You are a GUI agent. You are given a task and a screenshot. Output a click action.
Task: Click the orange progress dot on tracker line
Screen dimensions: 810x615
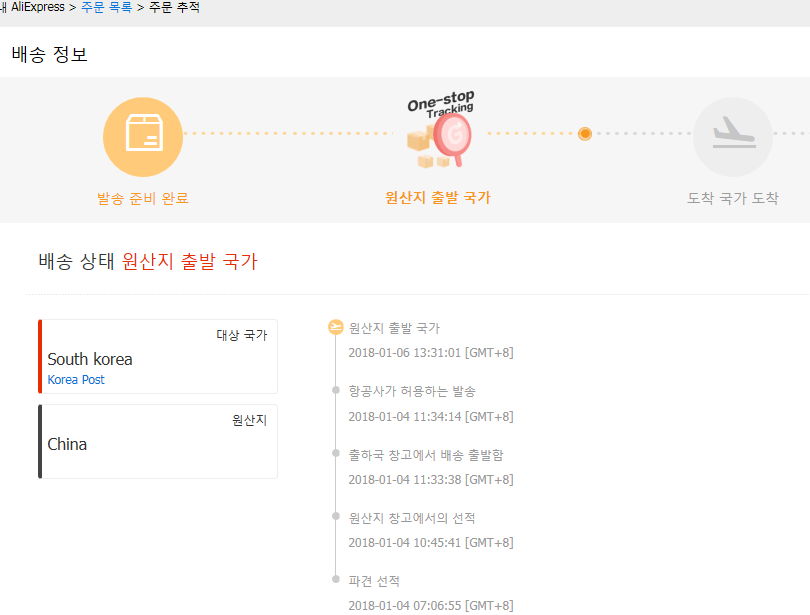585,134
